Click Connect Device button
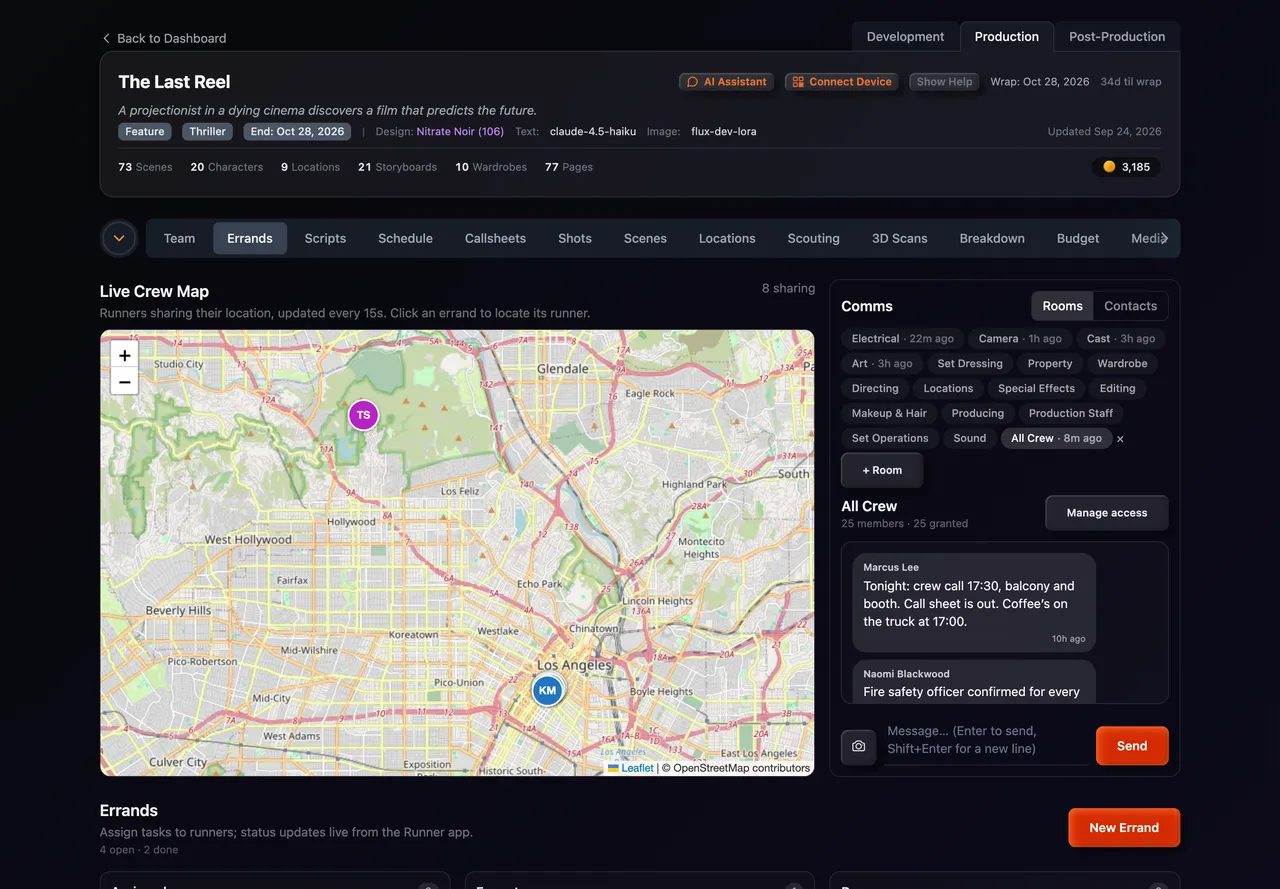This screenshot has width=1280, height=889. click(x=841, y=82)
